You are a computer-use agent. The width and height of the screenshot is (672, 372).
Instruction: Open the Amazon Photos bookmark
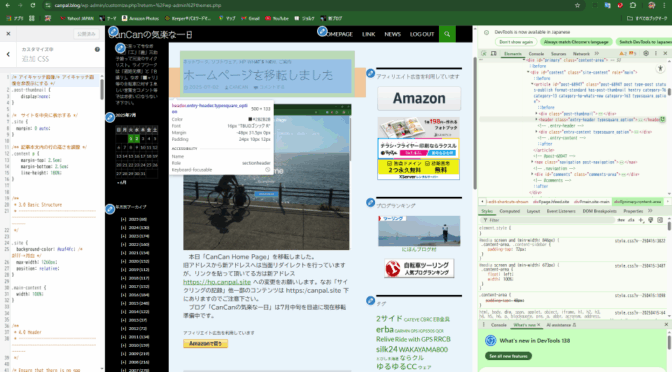pyautogui.click(x=140, y=18)
